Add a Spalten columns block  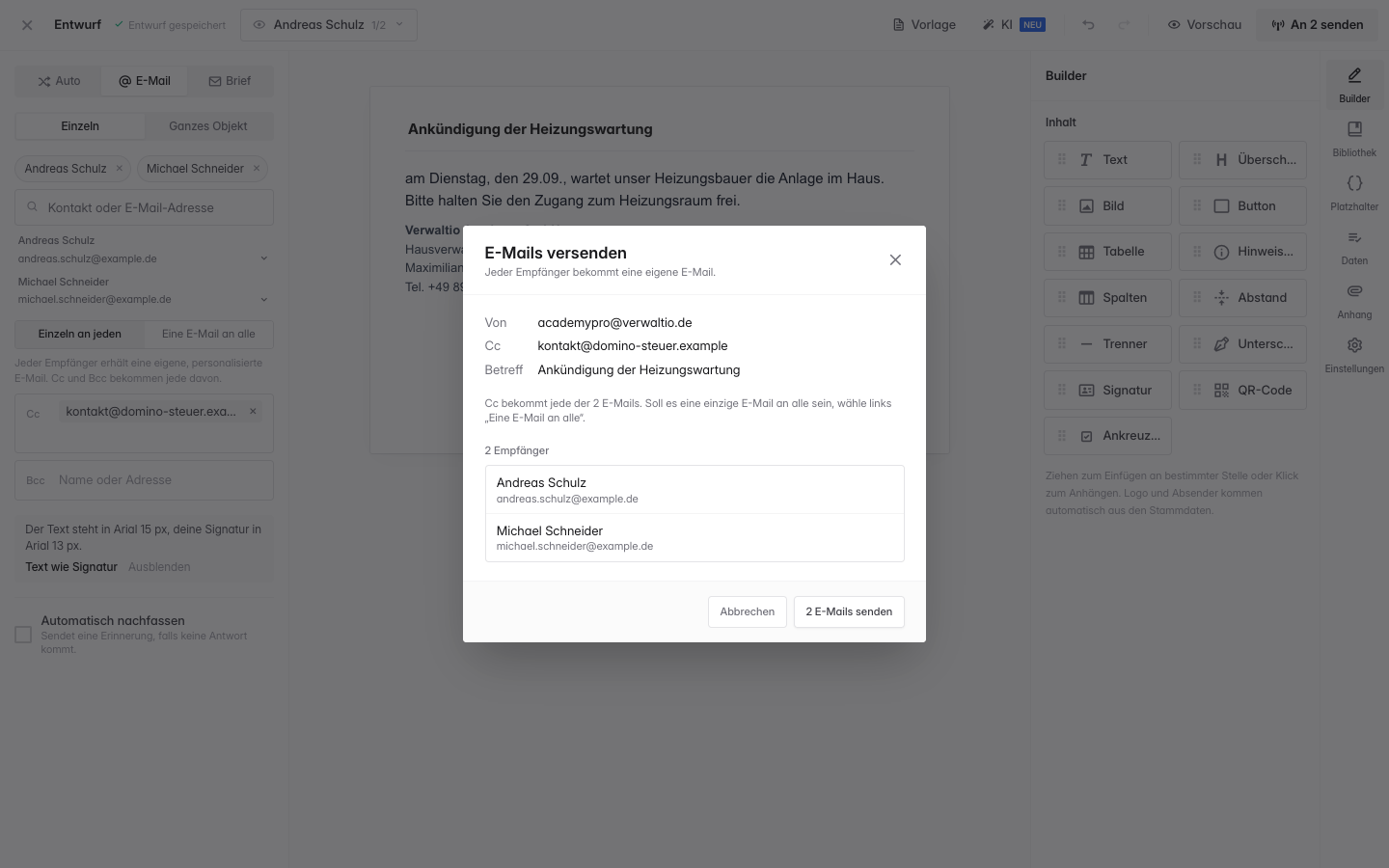pyautogui.click(x=1107, y=298)
